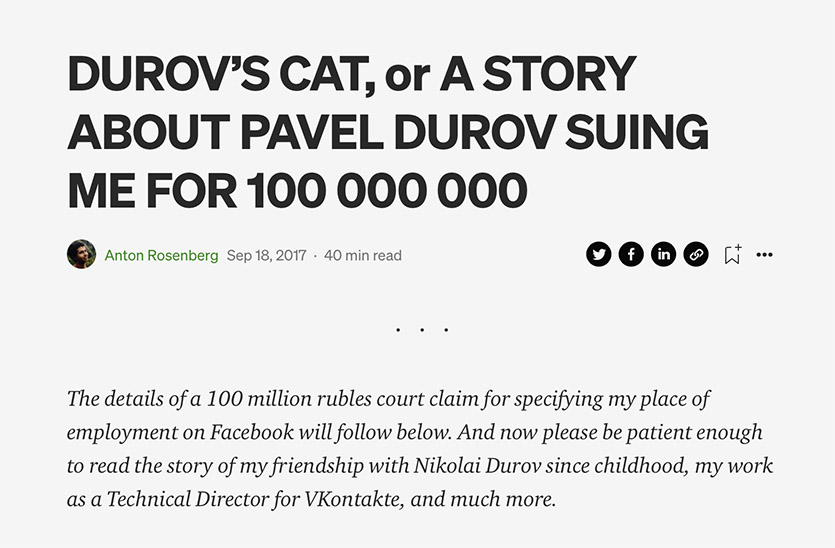Share the article on Facebook
This screenshot has width=835, height=548.
click(x=631, y=254)
